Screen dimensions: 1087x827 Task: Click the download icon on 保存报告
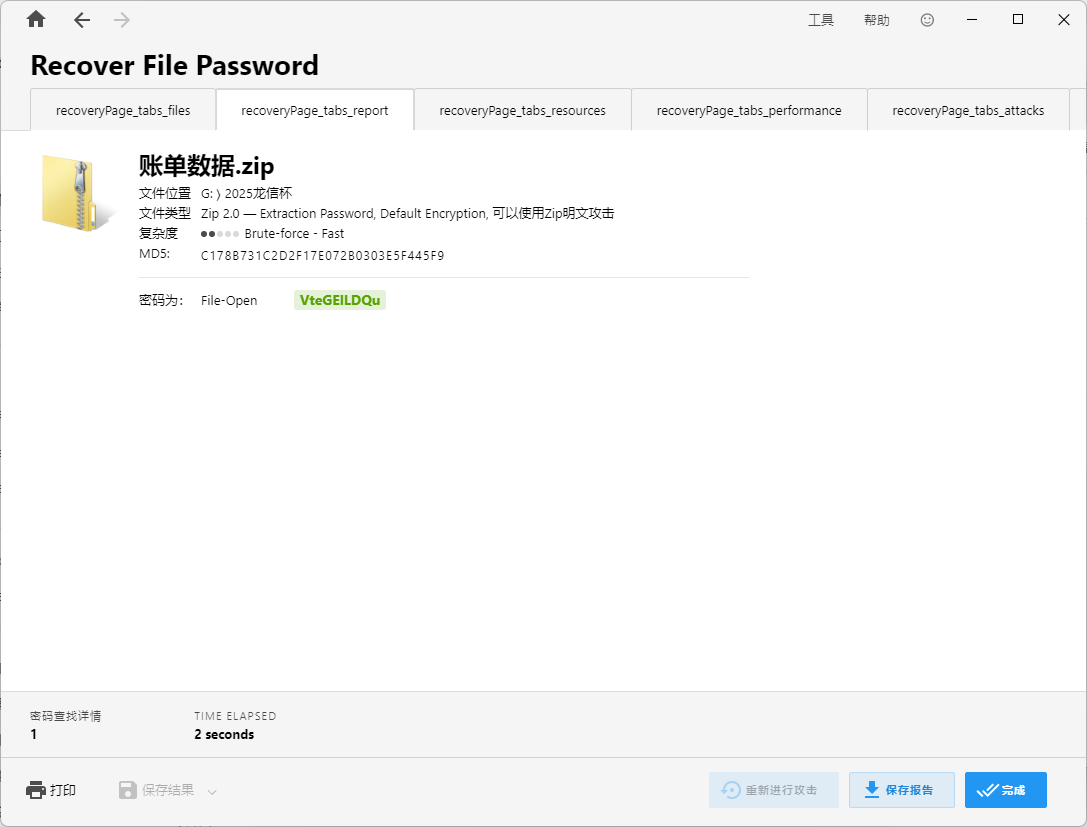872,789
